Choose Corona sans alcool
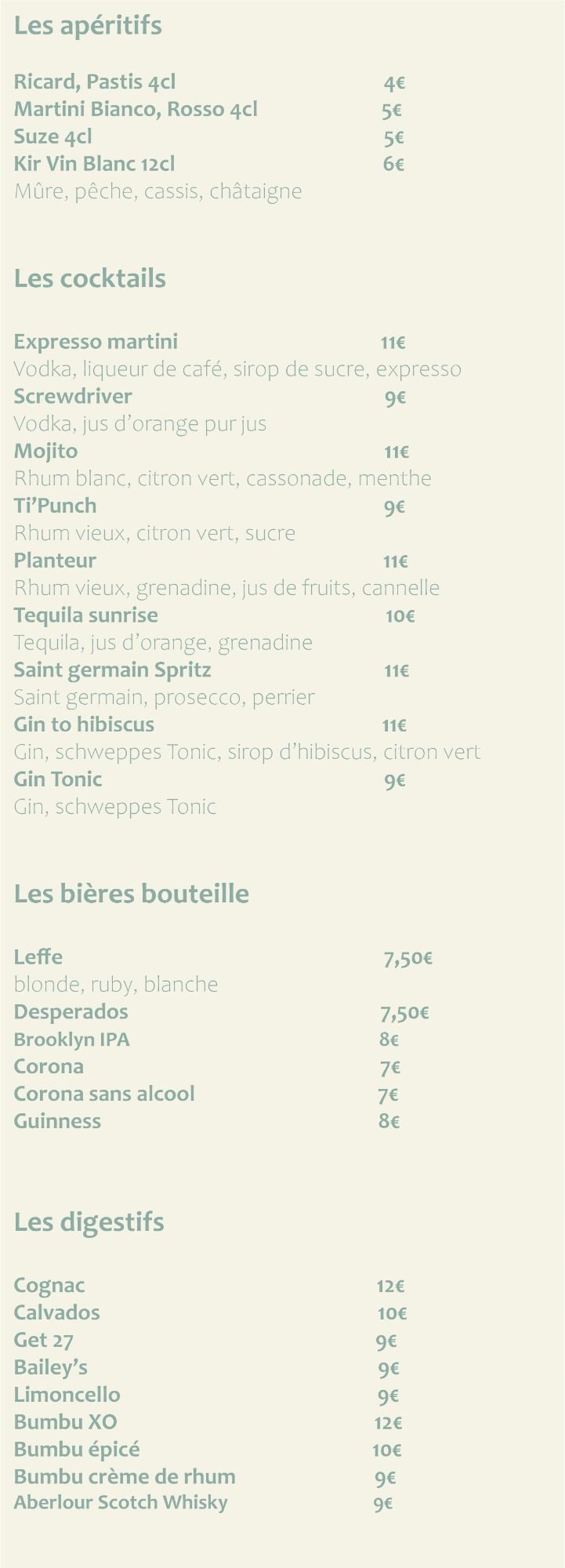565x1568 pixels. click(x=104, y=1094)
